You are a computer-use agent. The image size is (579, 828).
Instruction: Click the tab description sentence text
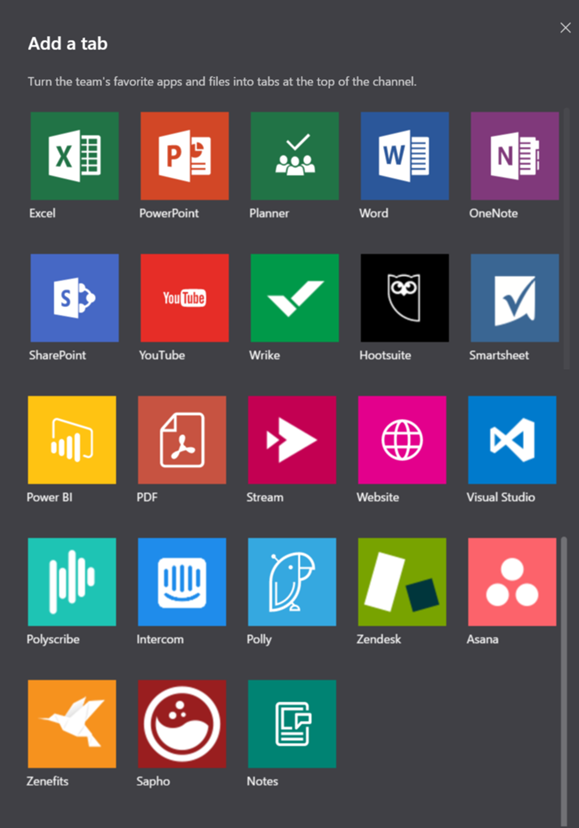(222, 82)
